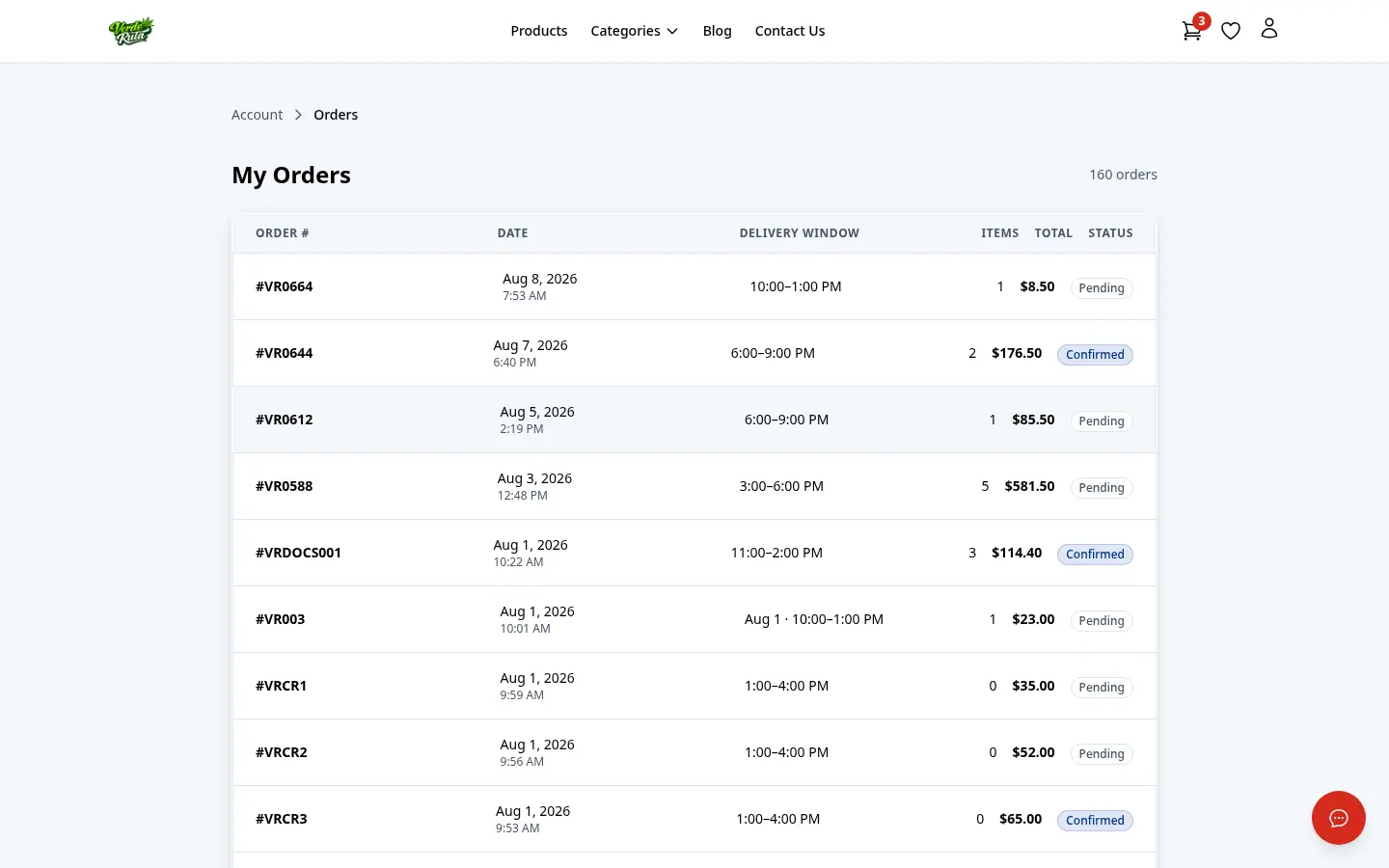Click the Confirmed badge of order #VRDOCS001
Viewport: 1389px width, 868px height.
tap(1095, 554)
